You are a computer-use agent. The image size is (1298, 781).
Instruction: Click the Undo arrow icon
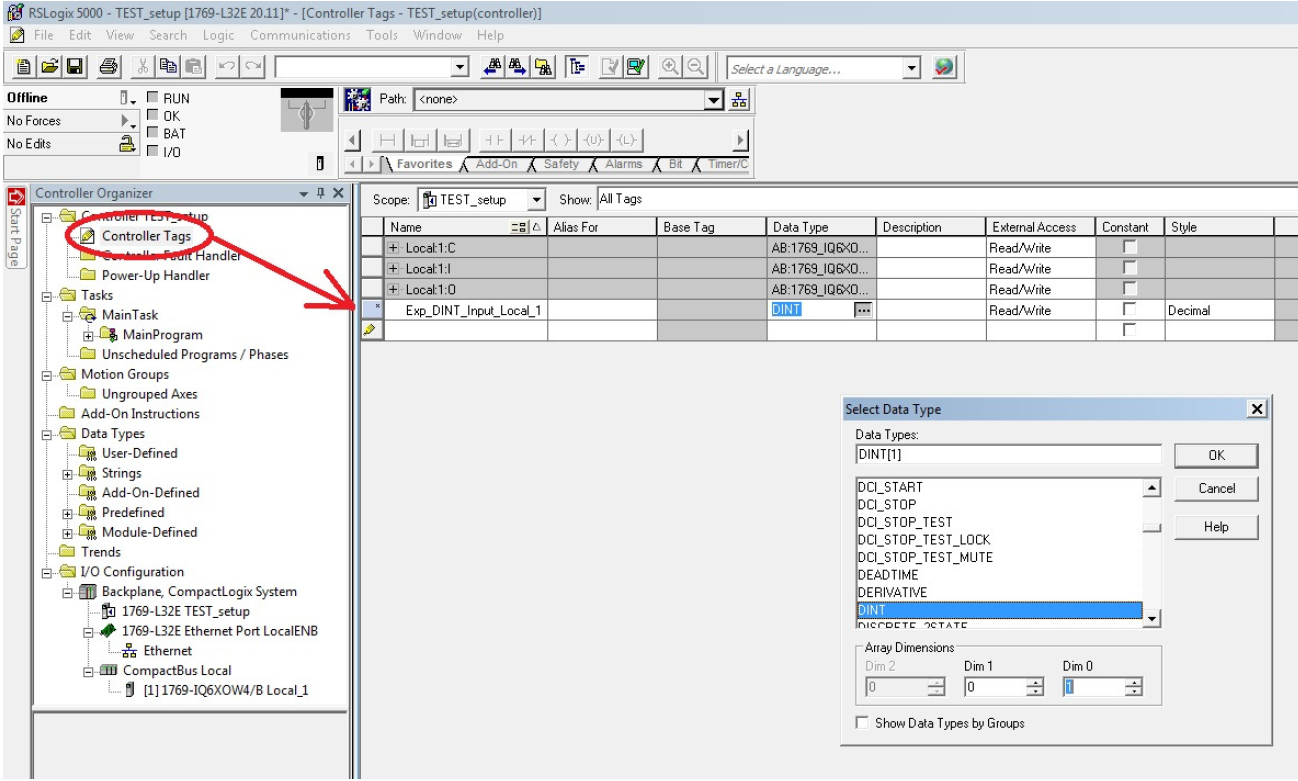(226, 68)
